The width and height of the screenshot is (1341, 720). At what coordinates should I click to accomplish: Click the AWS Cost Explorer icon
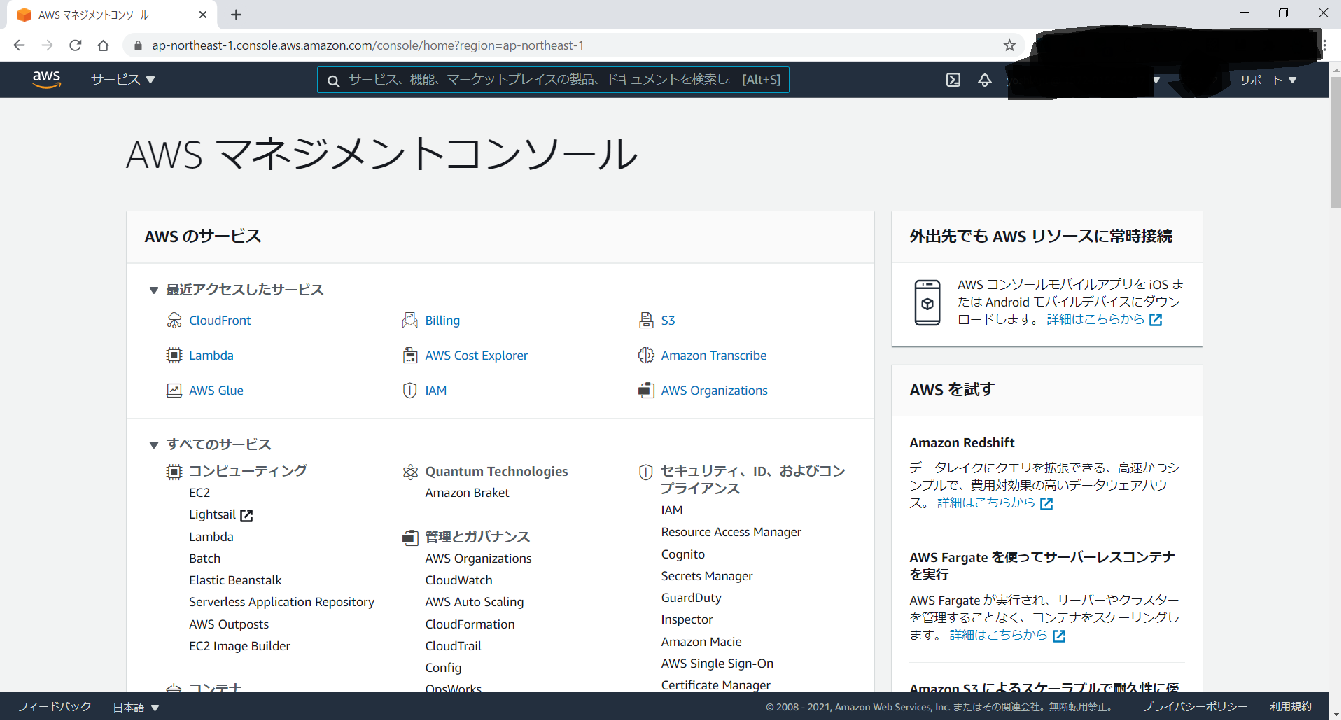tap(410, 356)
